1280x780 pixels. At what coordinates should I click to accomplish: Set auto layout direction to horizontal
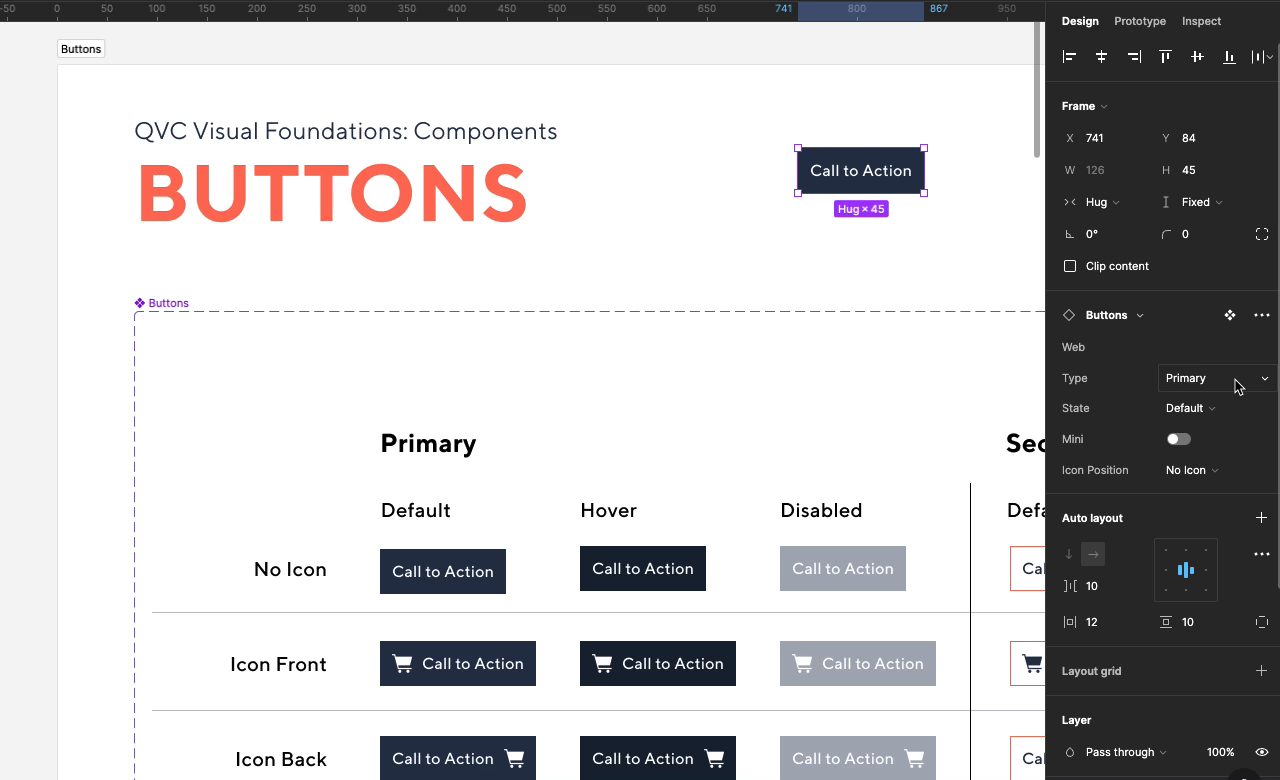pos(1093,554)
